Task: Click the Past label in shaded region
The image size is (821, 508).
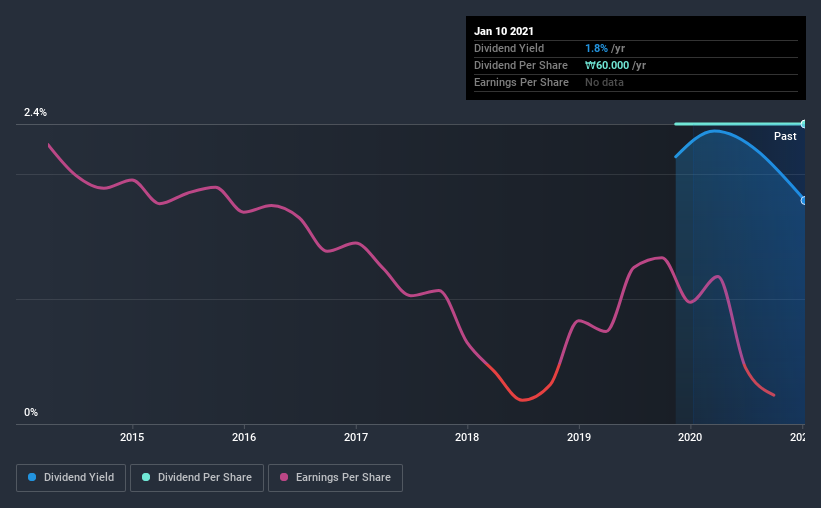Action: click(785, 136)
